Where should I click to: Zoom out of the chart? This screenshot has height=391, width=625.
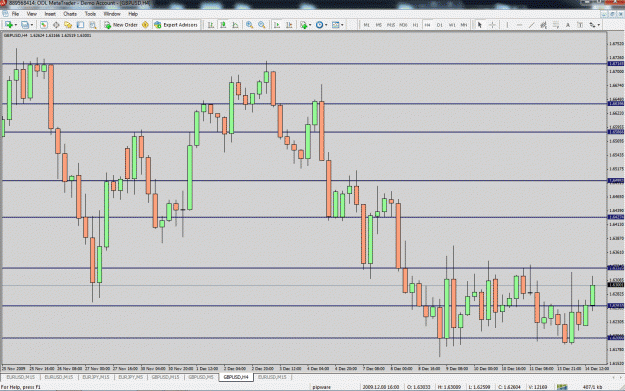262,25
